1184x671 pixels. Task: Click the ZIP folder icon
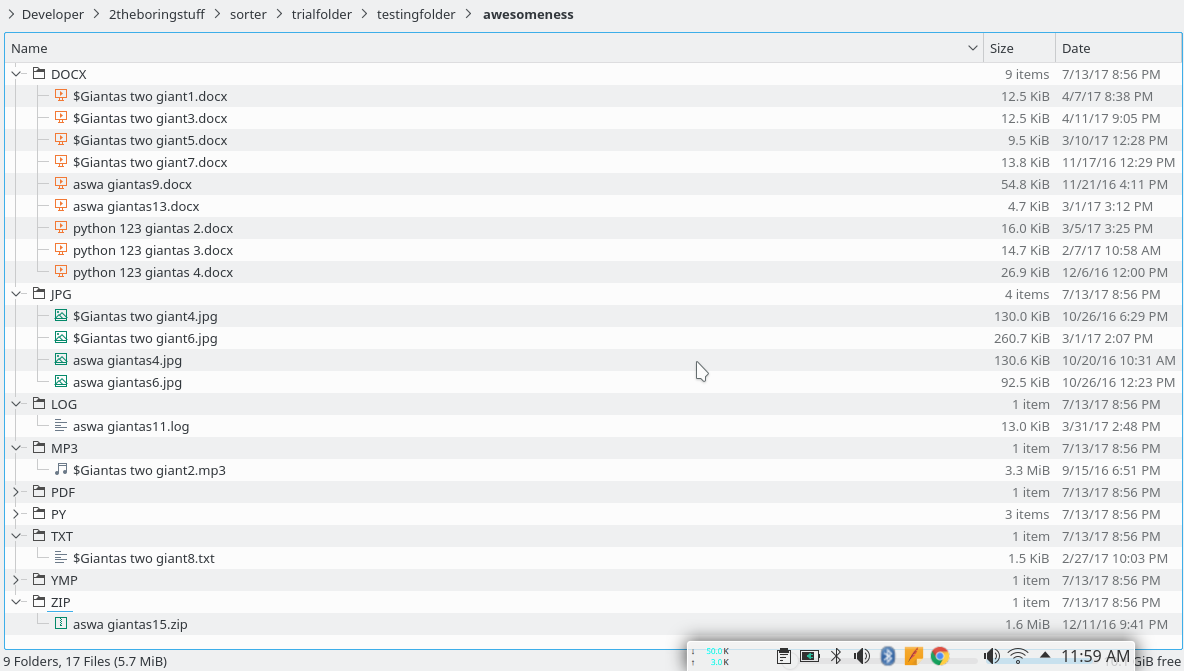[39, 602]
